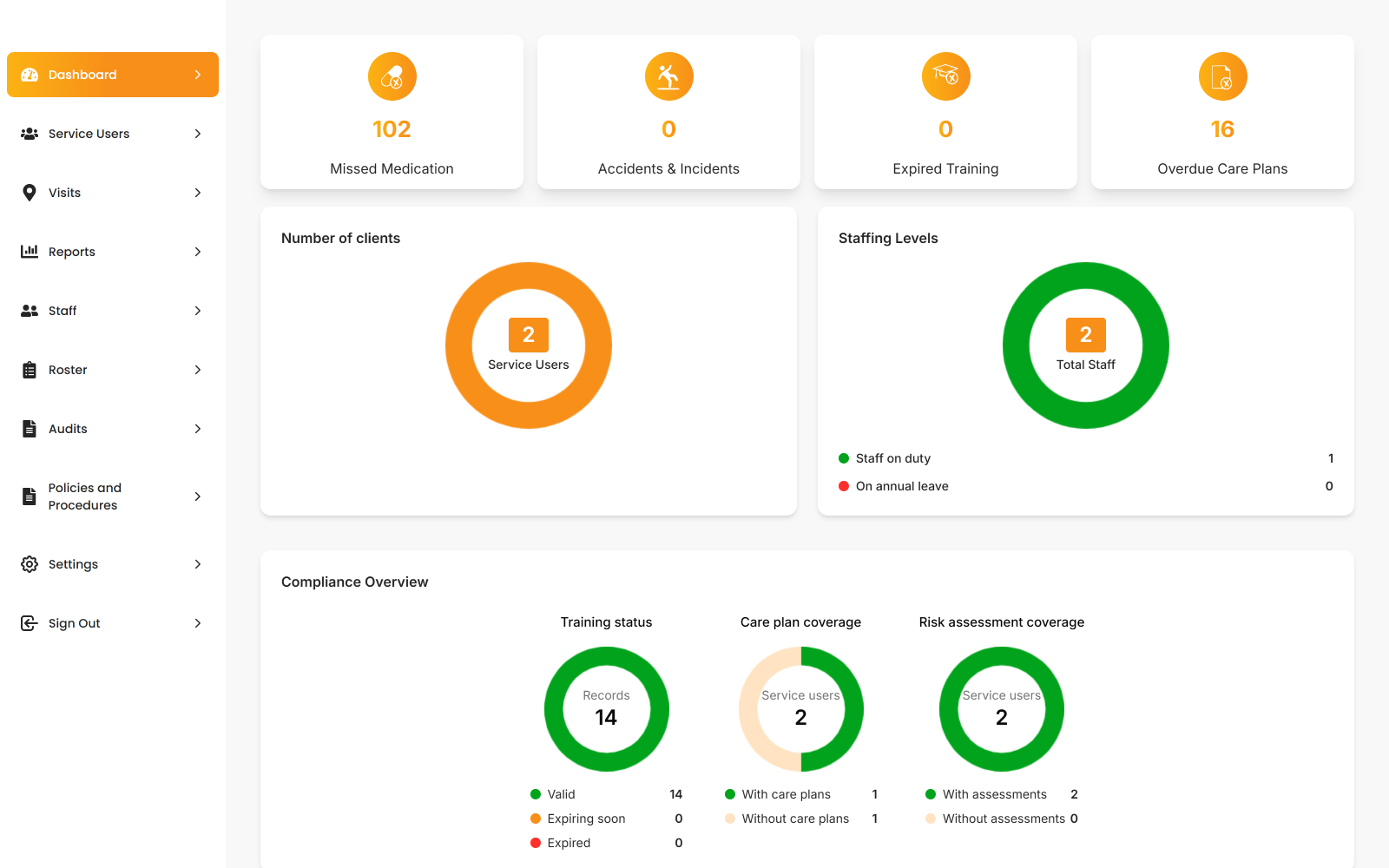Open the Missed Medication pill icon
Screen dimensions: 1389x868
(392, 76)
